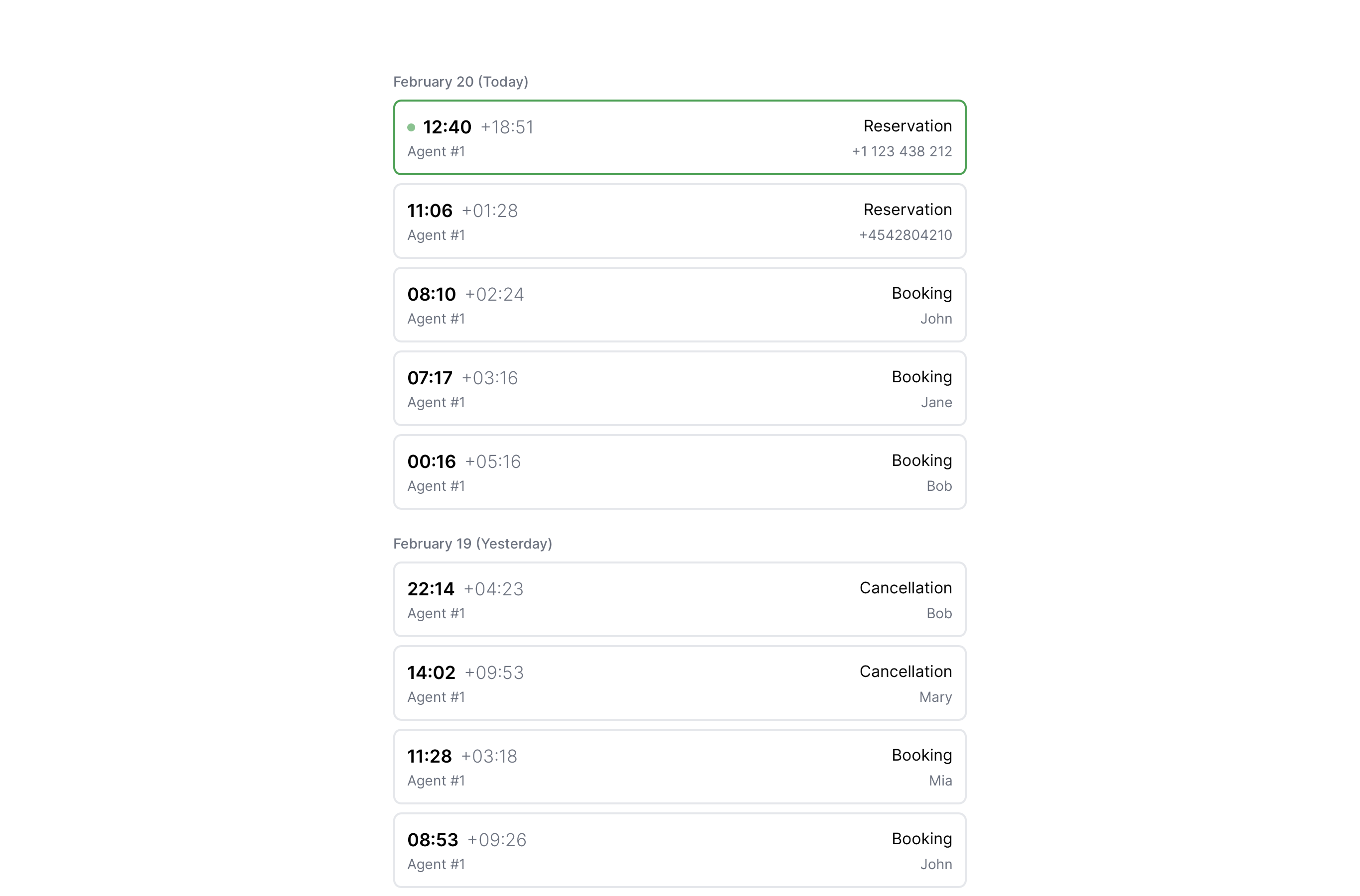The height and width of the screenshot is (896, 1360).
Task: Click the +09:53 call duration
Action: click(x=494, y=672)
